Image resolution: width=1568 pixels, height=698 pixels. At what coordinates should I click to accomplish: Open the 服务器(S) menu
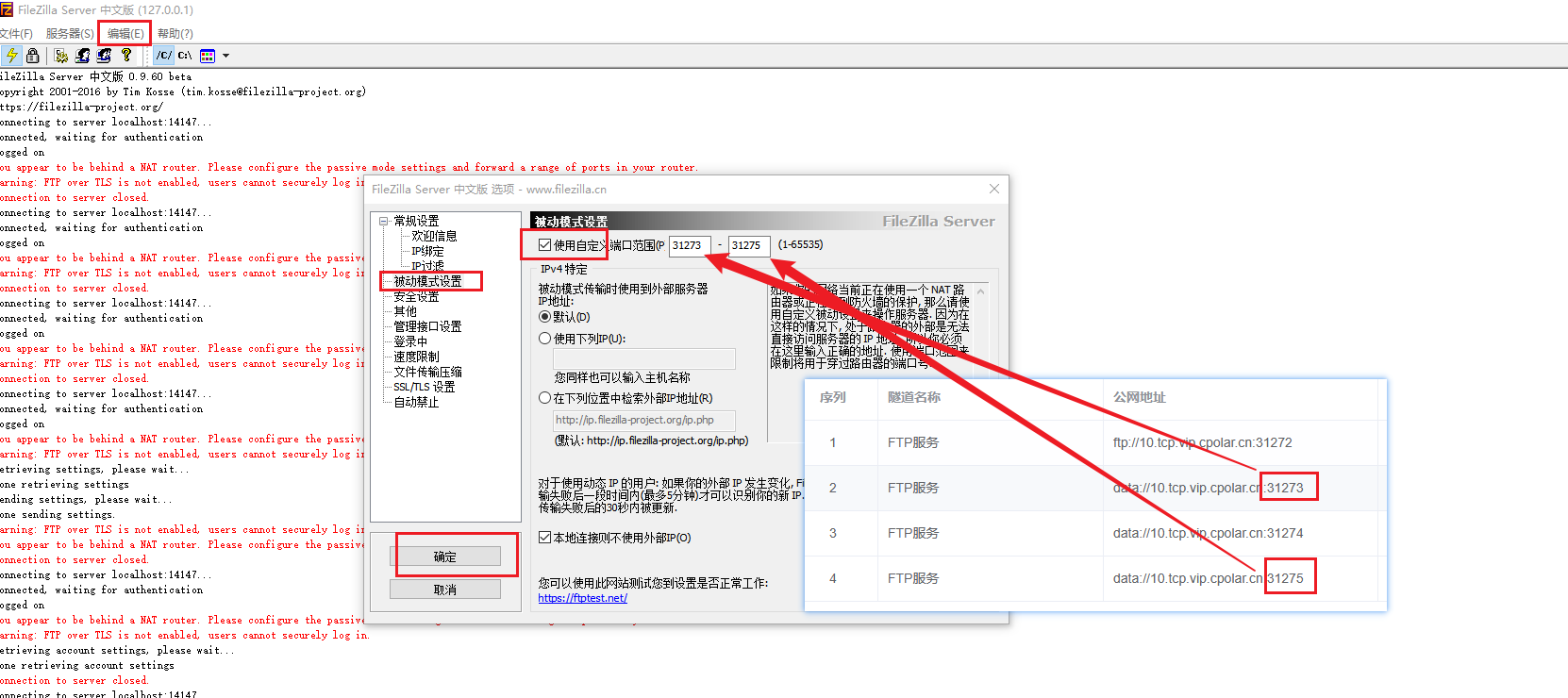[x=70, y=33]
